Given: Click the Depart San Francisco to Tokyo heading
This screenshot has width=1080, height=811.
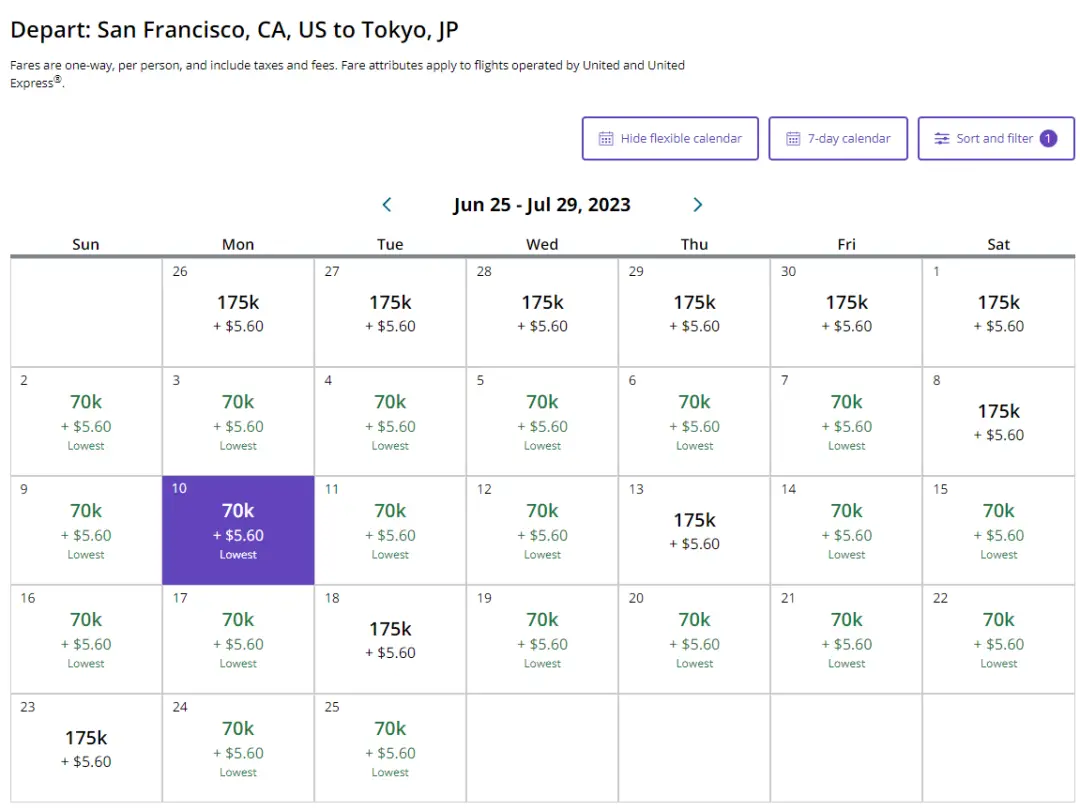Looking at the screenshot, I should coord(234,30).
